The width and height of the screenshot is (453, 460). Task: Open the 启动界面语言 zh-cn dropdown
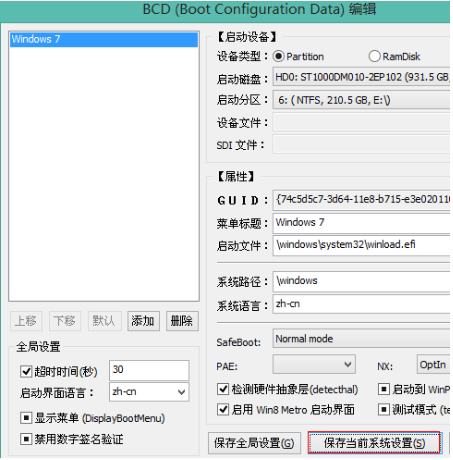(x=149, y=392)
